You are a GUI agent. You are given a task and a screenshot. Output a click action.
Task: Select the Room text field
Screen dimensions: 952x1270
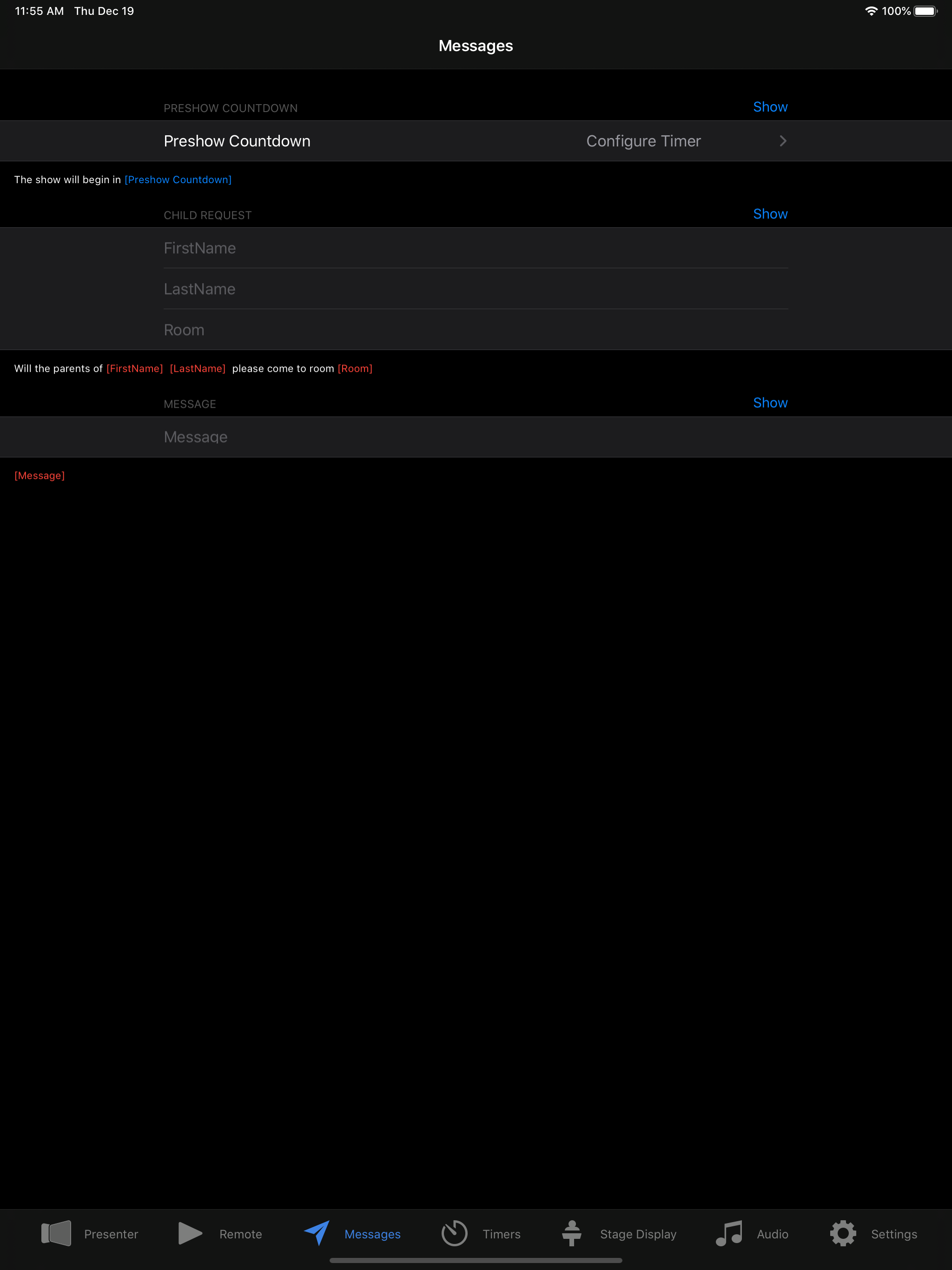[476, 330]
